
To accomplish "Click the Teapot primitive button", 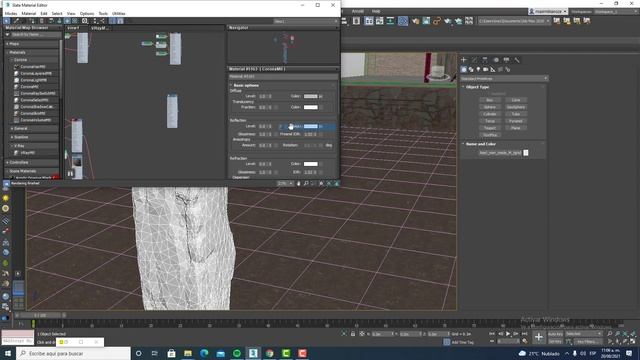I will [490, 128].
